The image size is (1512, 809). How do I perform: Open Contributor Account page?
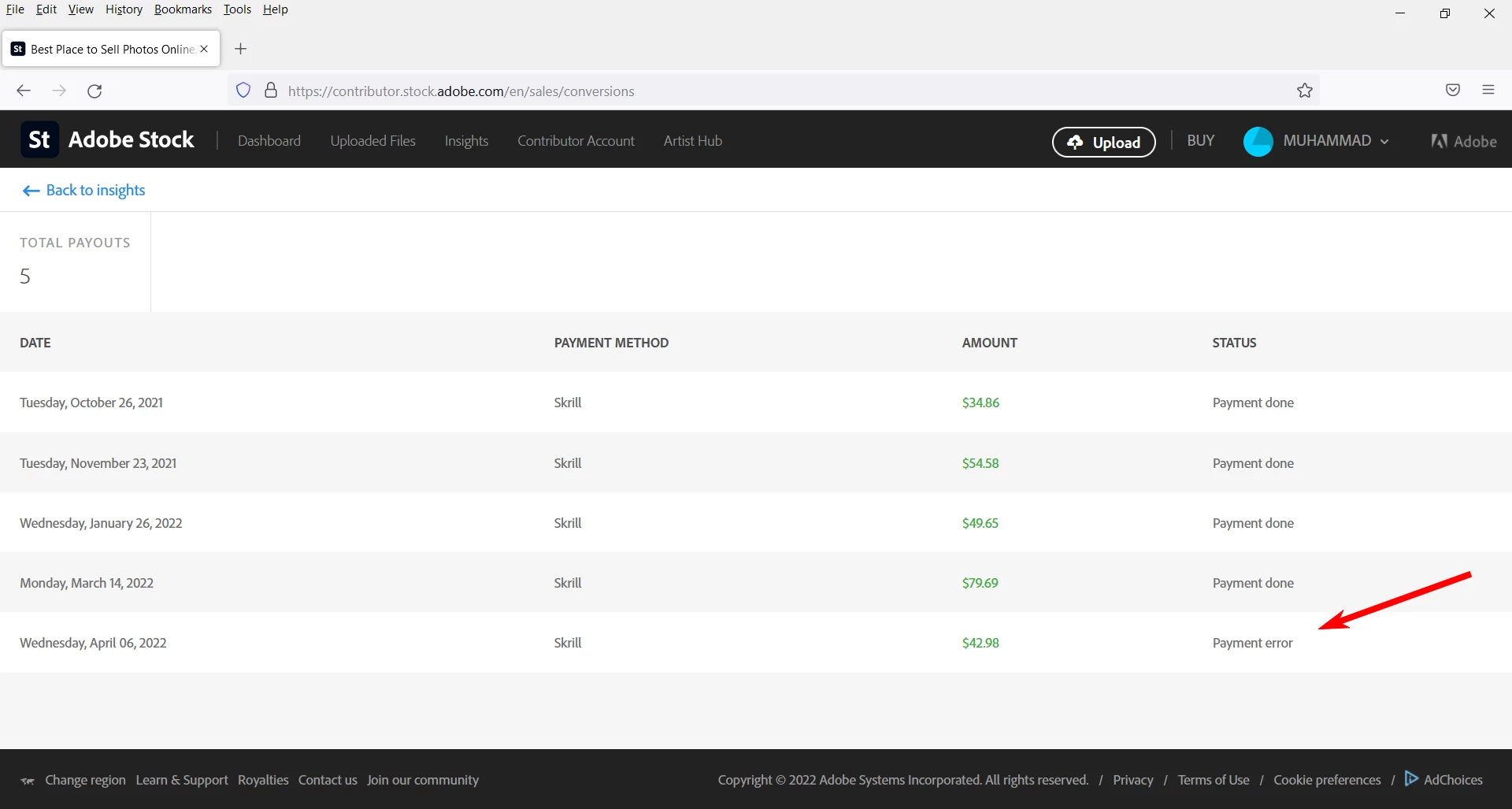576,141
